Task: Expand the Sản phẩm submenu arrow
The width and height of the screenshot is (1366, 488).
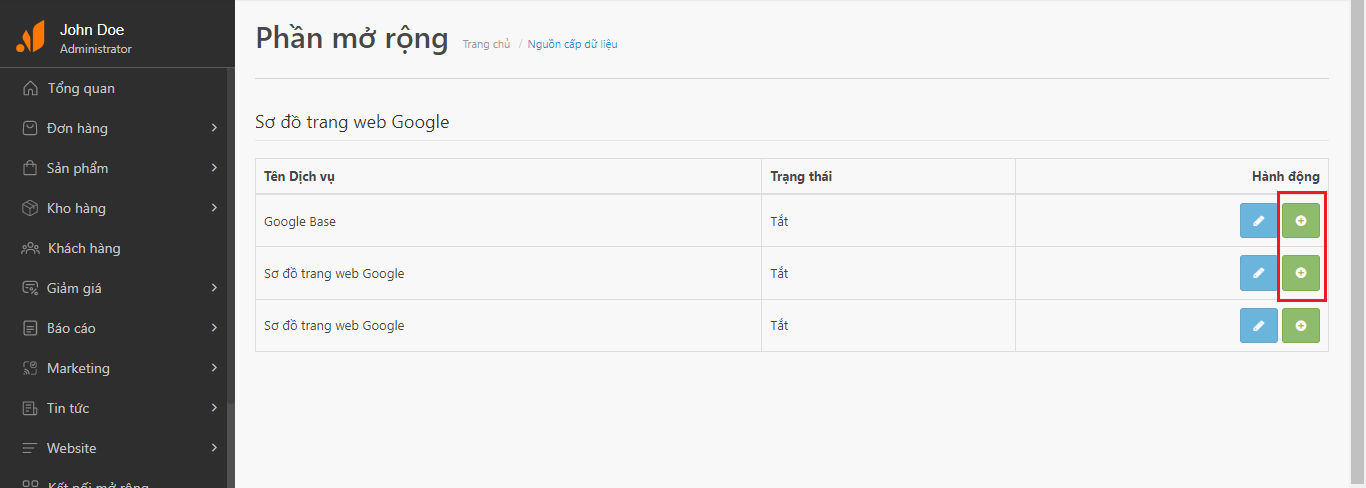Action: click(x=214, y=168)
